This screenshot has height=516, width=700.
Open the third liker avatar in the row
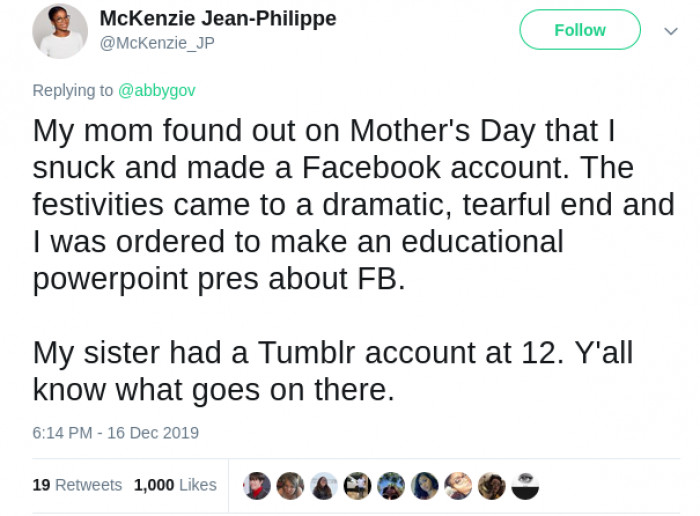(324, 486)
